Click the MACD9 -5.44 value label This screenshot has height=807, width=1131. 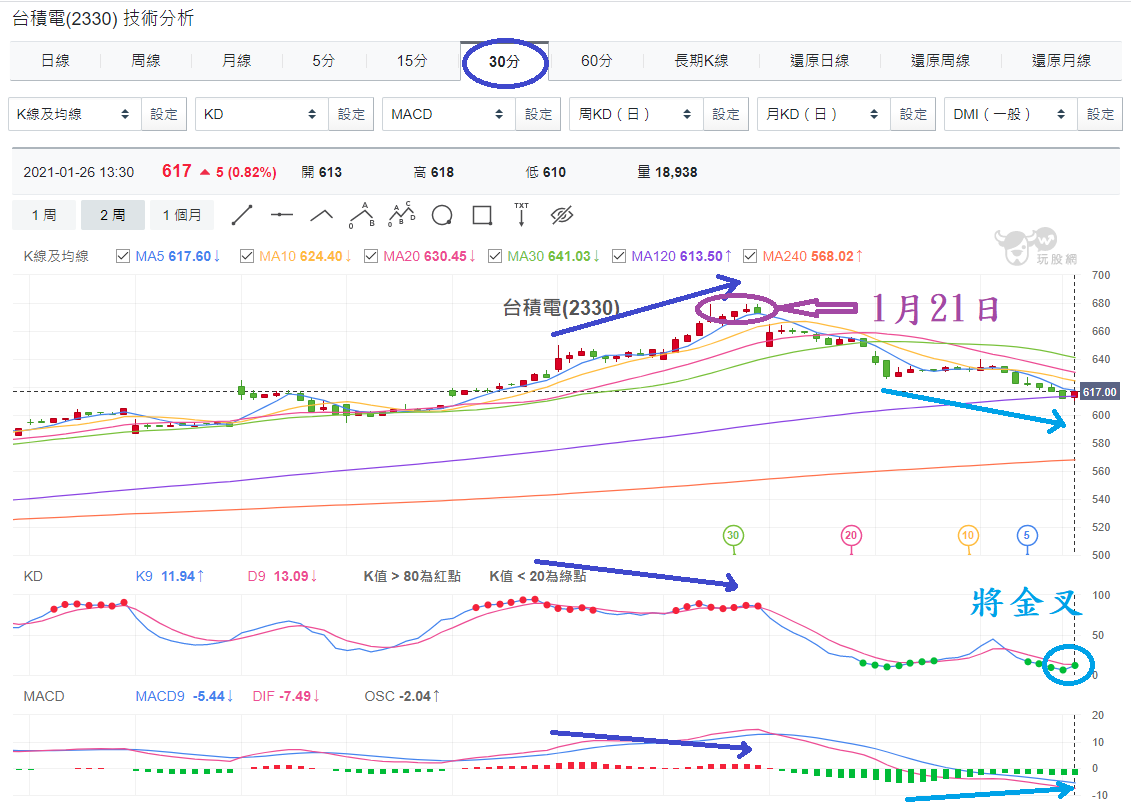point(185,696)
